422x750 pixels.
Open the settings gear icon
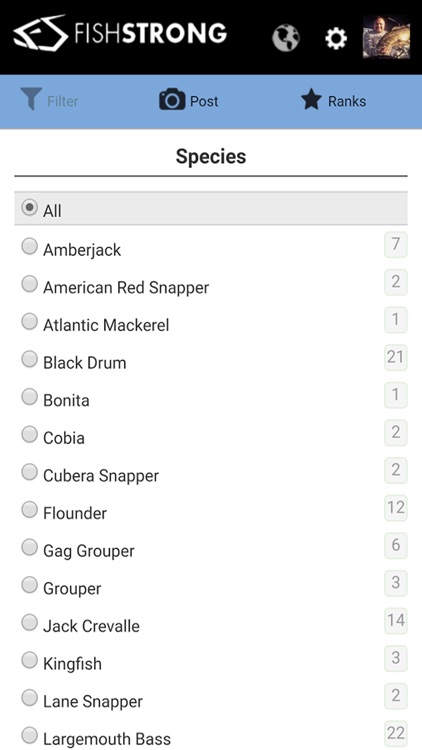(336, 38)
